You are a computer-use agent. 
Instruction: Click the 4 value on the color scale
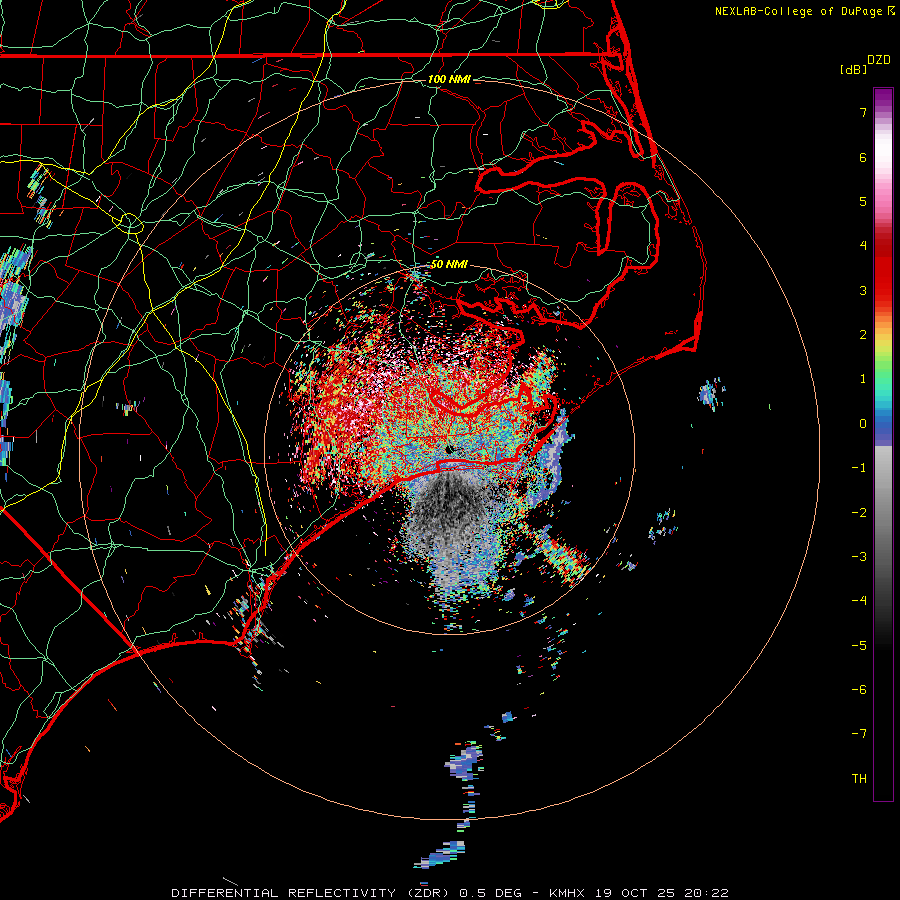[863, 246]
